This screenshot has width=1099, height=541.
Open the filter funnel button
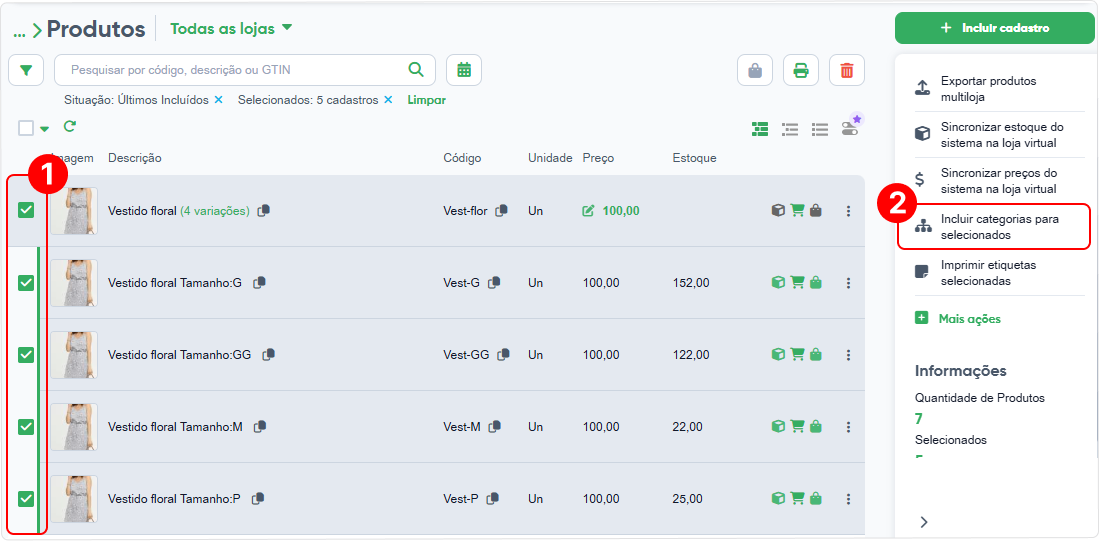pyautogui.click(x=26, y=70)
